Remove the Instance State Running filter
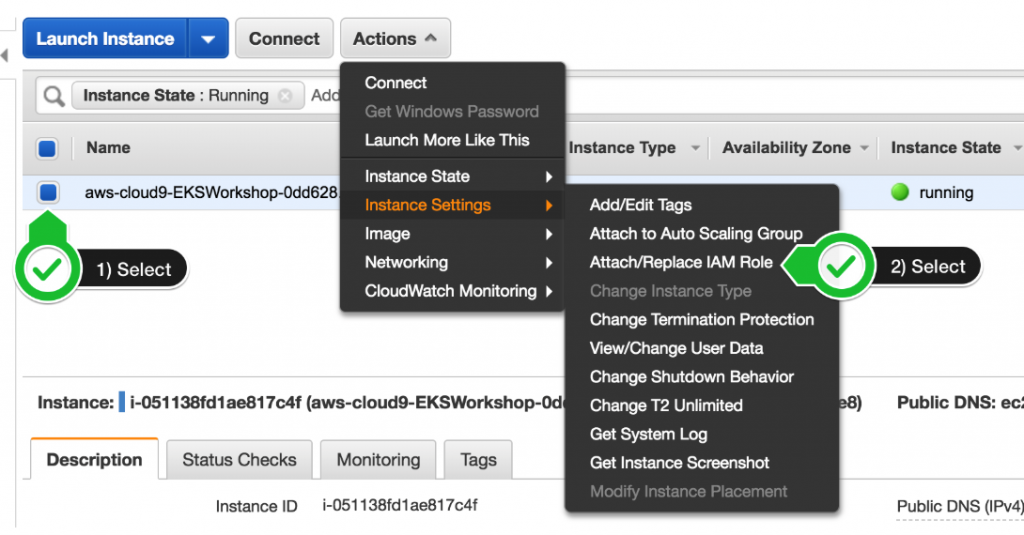The image size is (1024, 535). point(285,96)
